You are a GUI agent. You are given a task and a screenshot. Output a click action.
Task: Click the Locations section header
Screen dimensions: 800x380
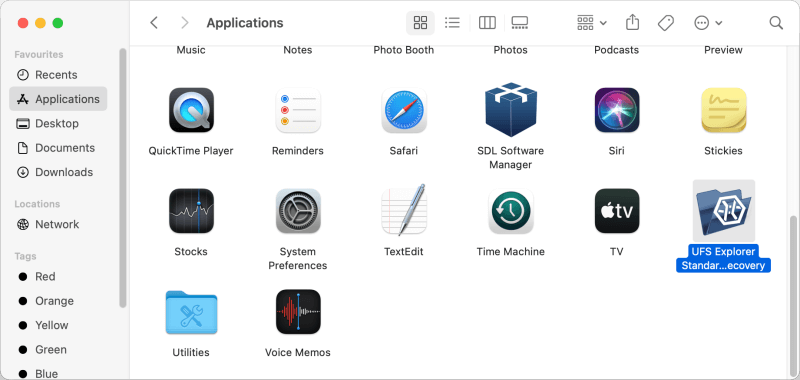tap(37, 204)
